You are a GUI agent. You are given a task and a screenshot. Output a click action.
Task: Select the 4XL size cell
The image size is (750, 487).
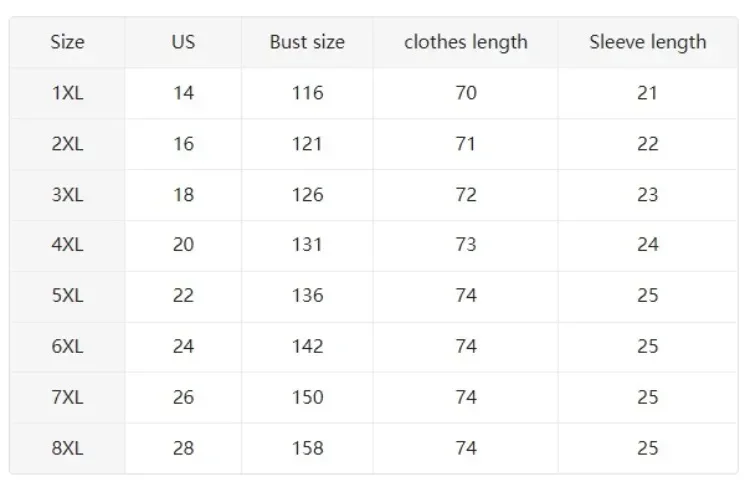67,244
